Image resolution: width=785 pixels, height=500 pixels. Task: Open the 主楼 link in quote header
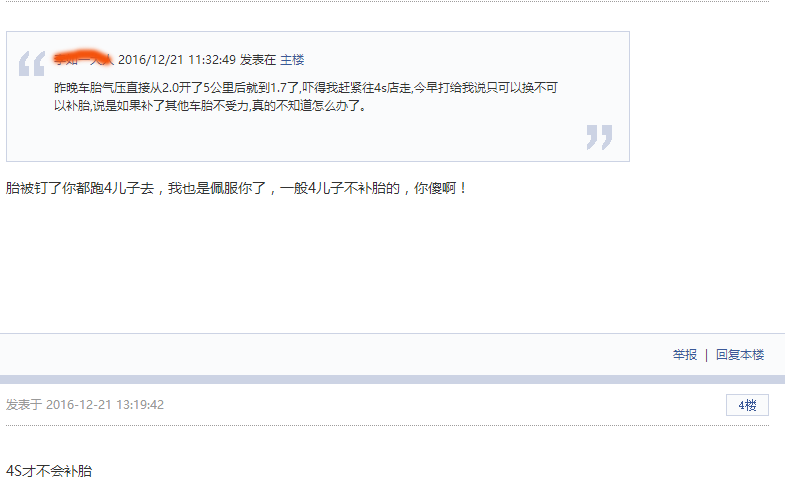[x=292, y=60]
